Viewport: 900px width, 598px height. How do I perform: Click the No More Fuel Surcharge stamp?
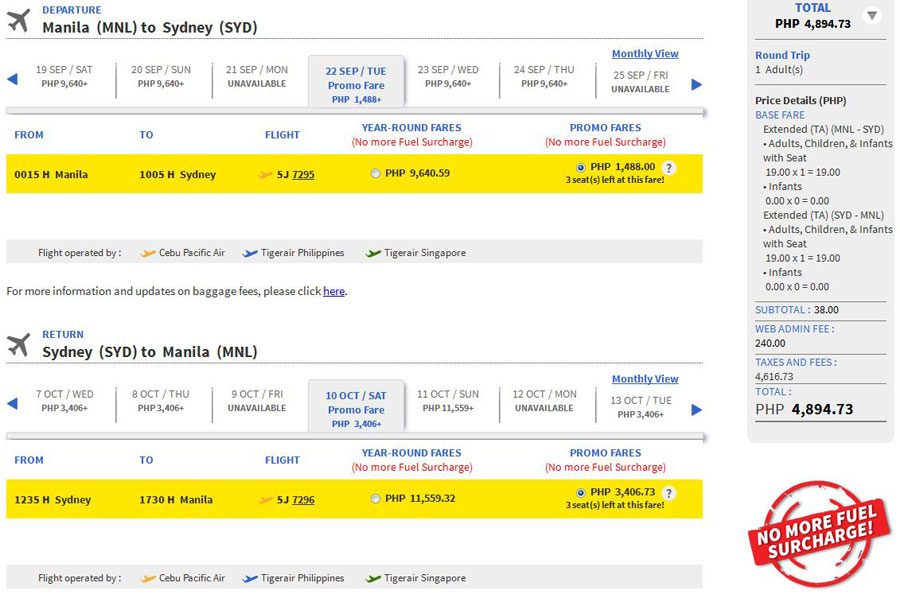pos(819,534)
